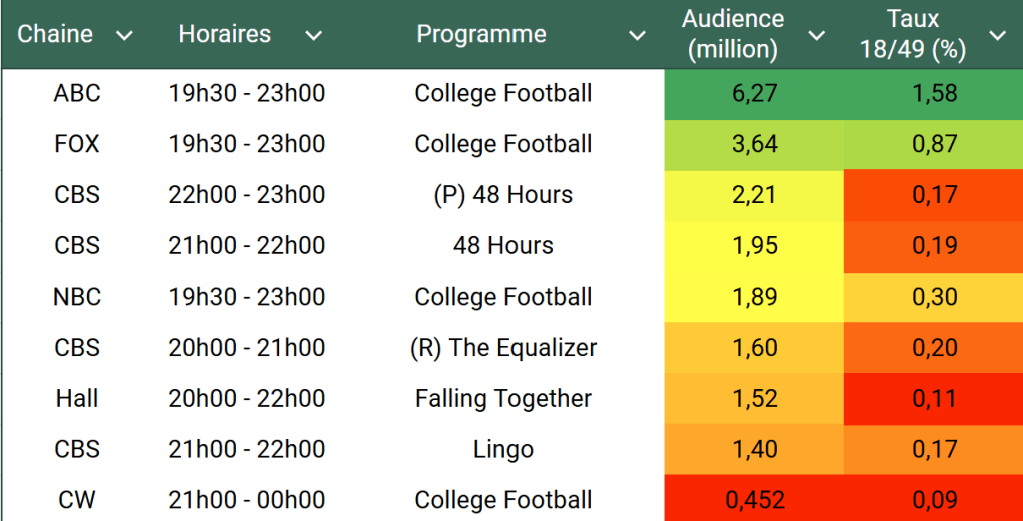This screenshot has height=521, width=1023.
Task: Click the (P) 48 Hours programme cell
Action: (x=503, y=195)
